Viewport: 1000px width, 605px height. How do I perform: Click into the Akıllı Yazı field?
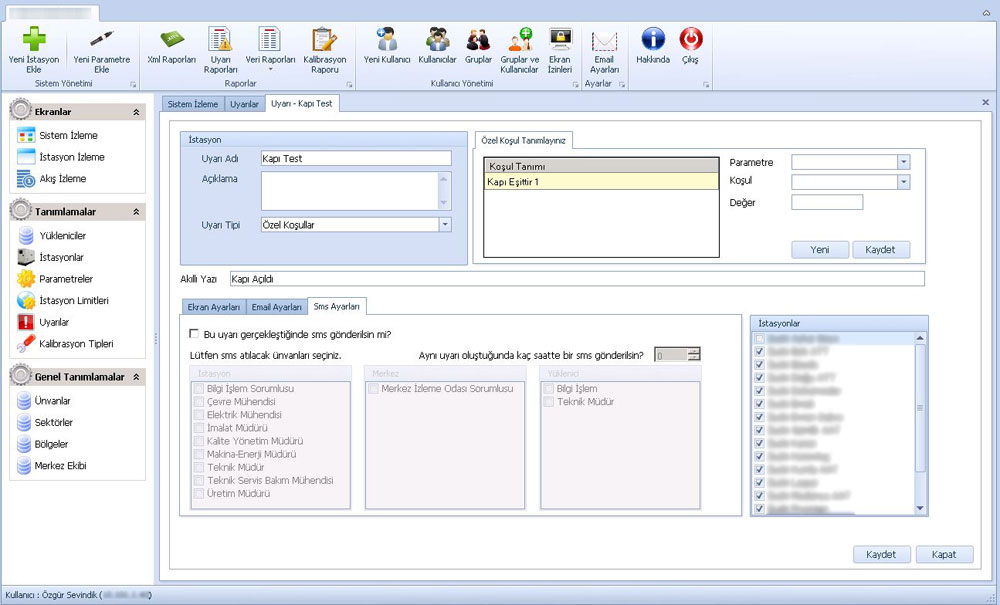coord(577,279)
